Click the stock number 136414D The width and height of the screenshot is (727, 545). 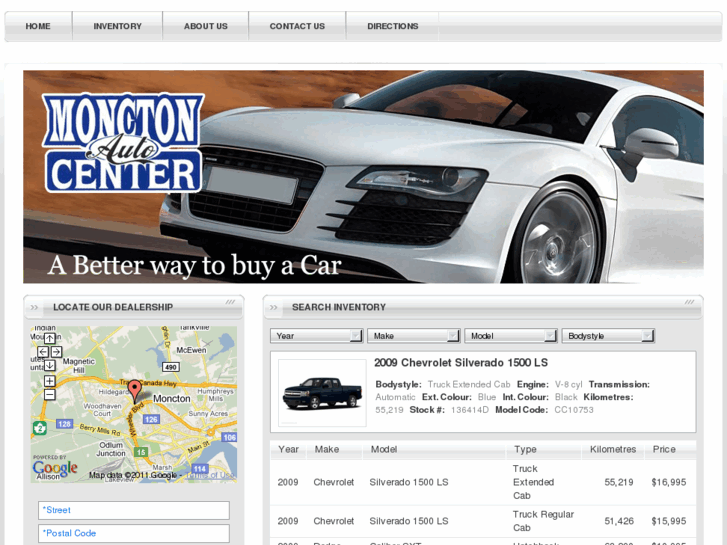click(470, 410)
